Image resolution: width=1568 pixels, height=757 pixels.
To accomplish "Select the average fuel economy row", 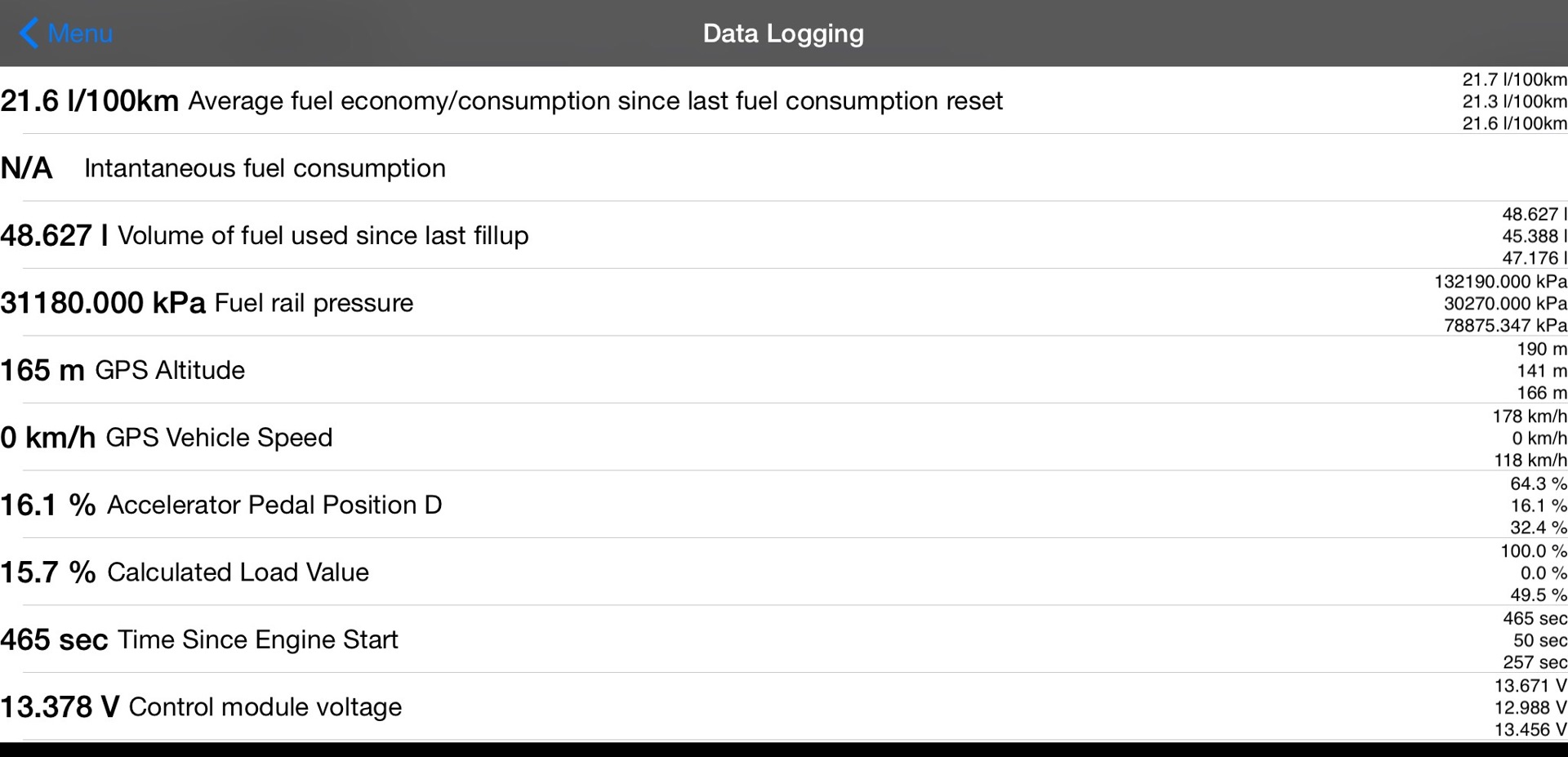I will click(595, 101).
